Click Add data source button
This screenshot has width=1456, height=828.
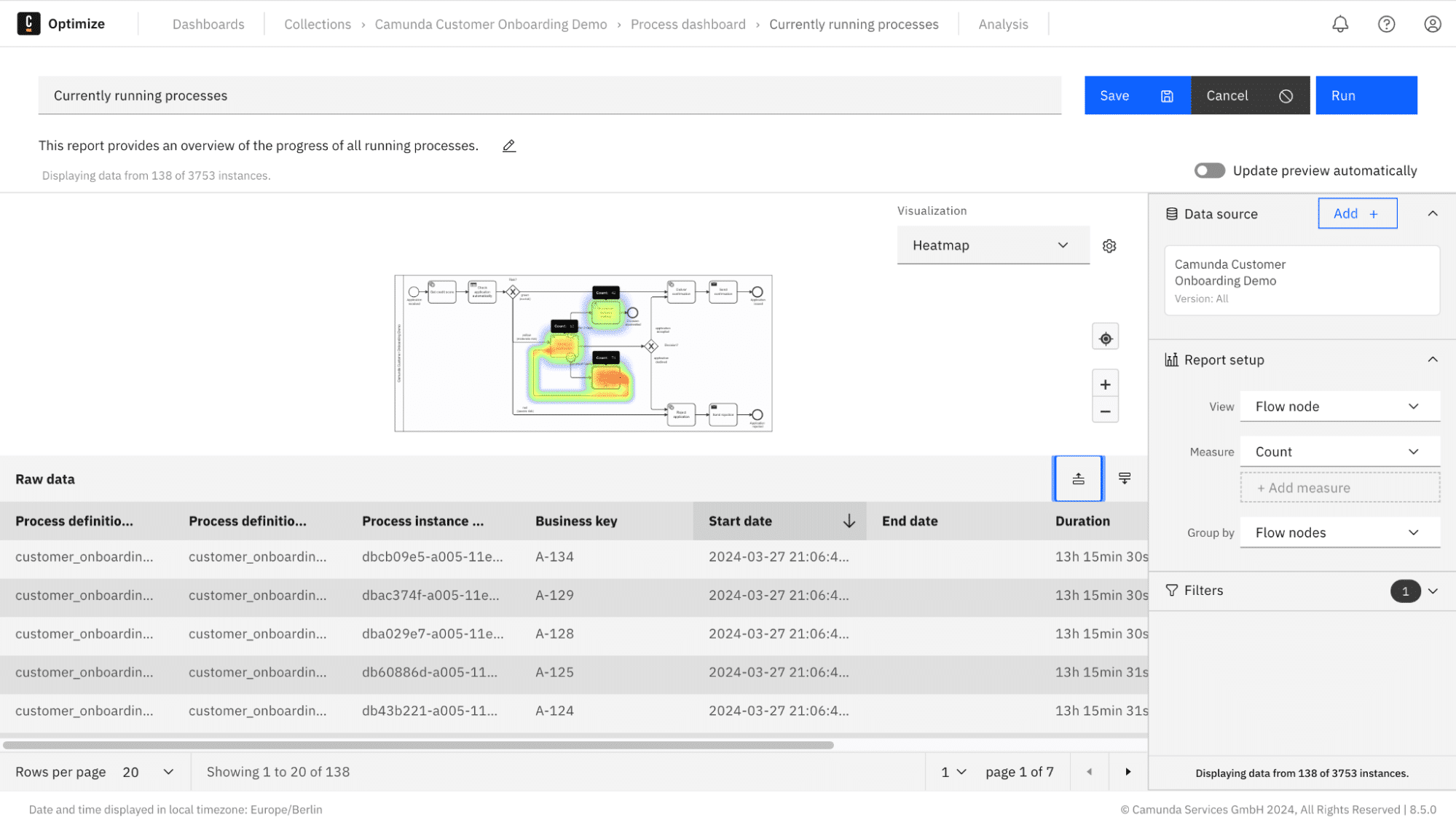(1357, 213)
